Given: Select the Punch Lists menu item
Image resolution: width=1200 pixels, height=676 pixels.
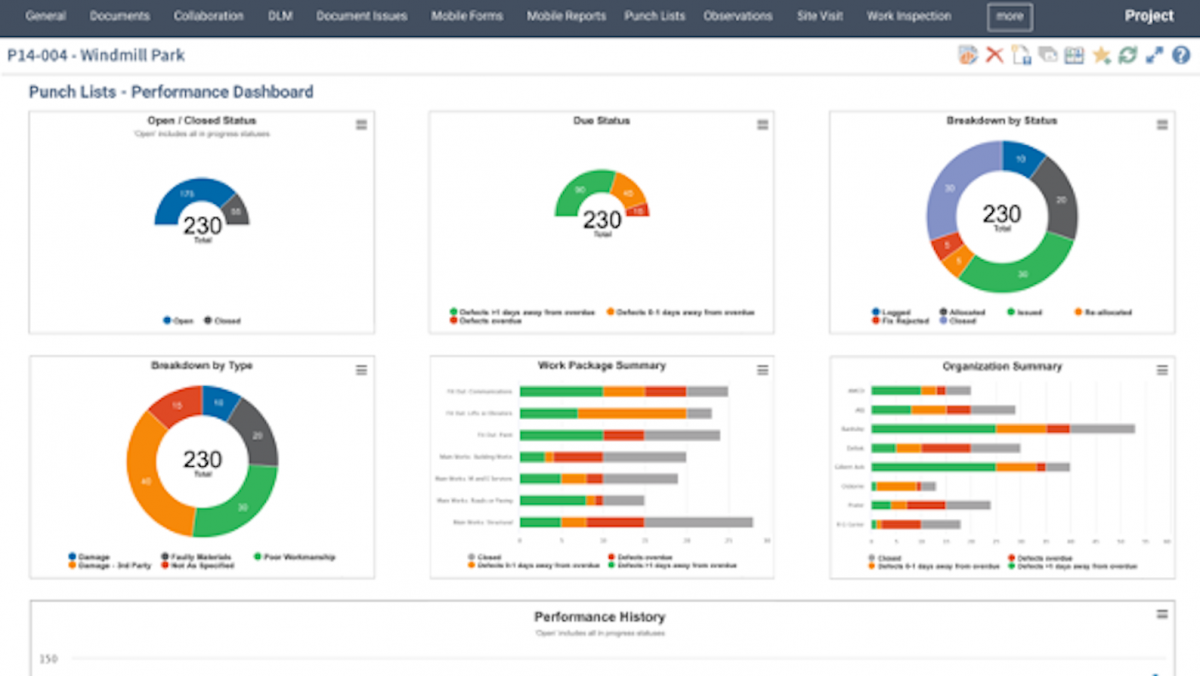Looking at the screenshot, I should click(x=654, y=16).
